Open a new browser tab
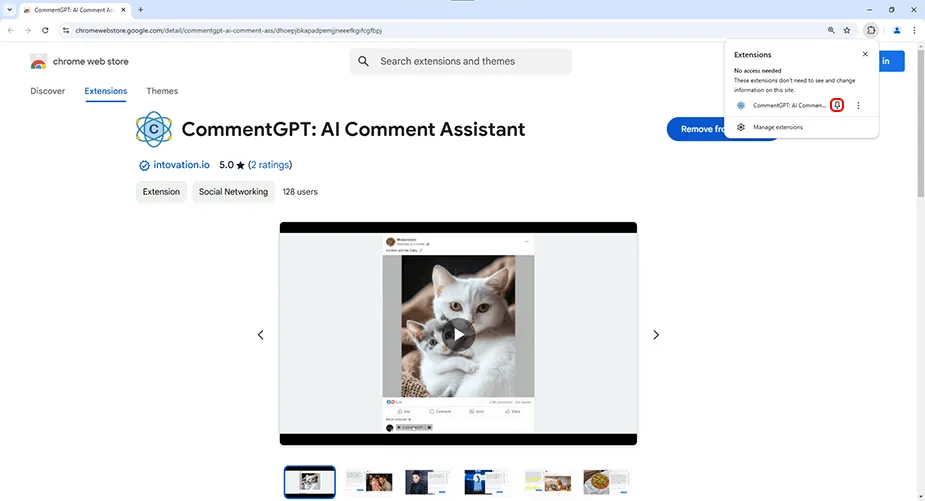This screenshot has width=925, height=501. pyautogui.click(x=140, y=9)
